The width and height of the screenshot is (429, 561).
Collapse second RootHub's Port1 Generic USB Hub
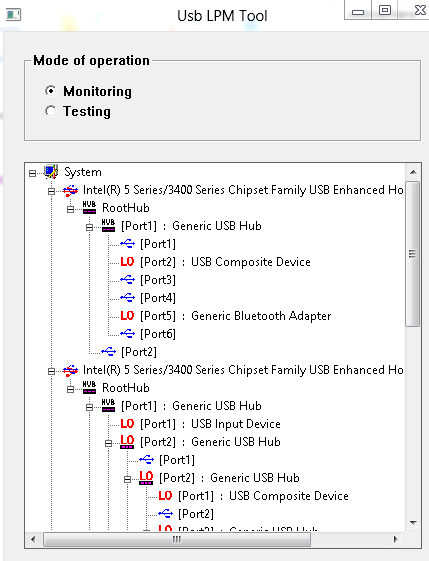89,407
